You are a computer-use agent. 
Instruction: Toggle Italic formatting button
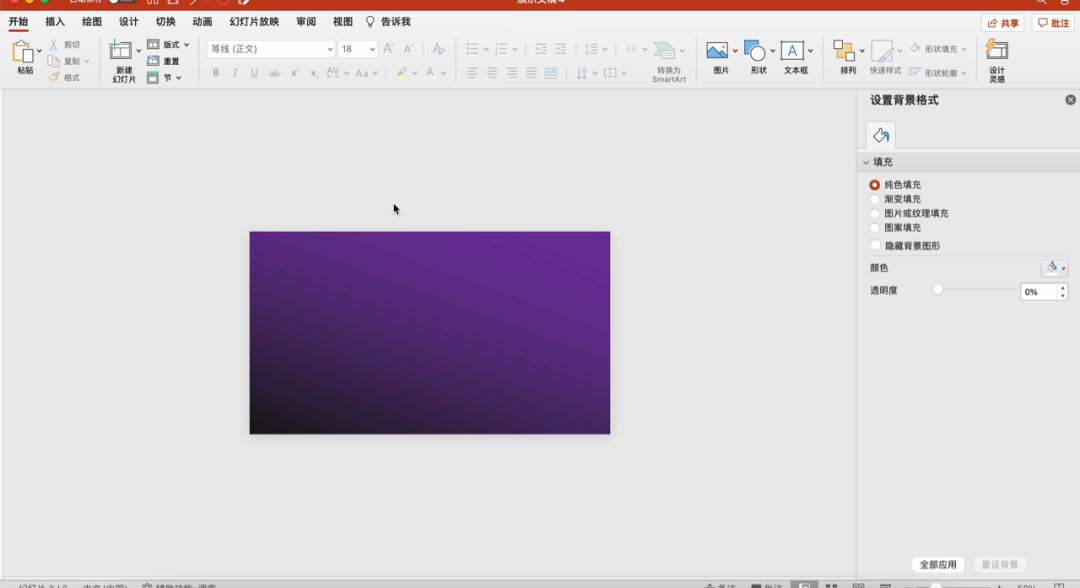coord(235,73)
